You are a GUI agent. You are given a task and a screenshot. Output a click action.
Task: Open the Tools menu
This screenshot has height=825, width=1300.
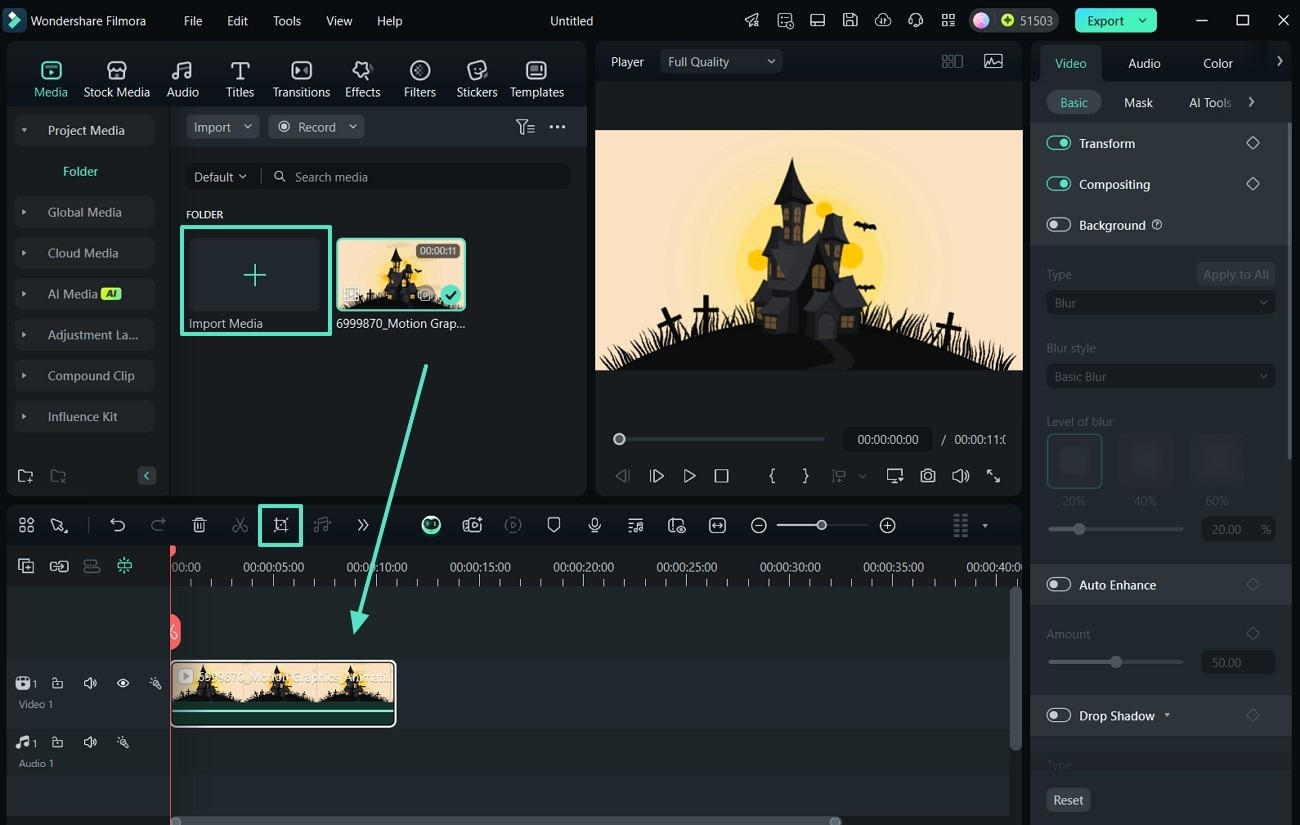click(x=287, y=21)
